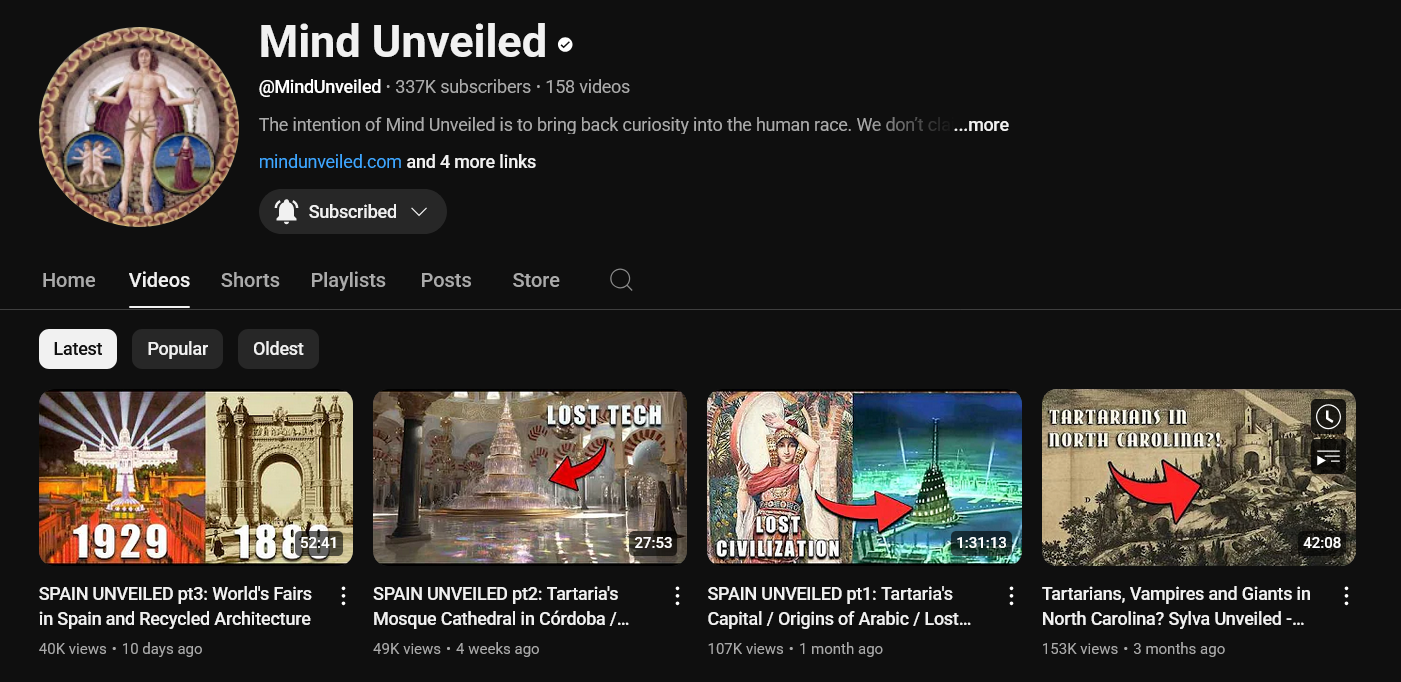Expand the Subscribed dropdown chevron
The height and width of the screenshot is (682, 1401).
(420, 212)
